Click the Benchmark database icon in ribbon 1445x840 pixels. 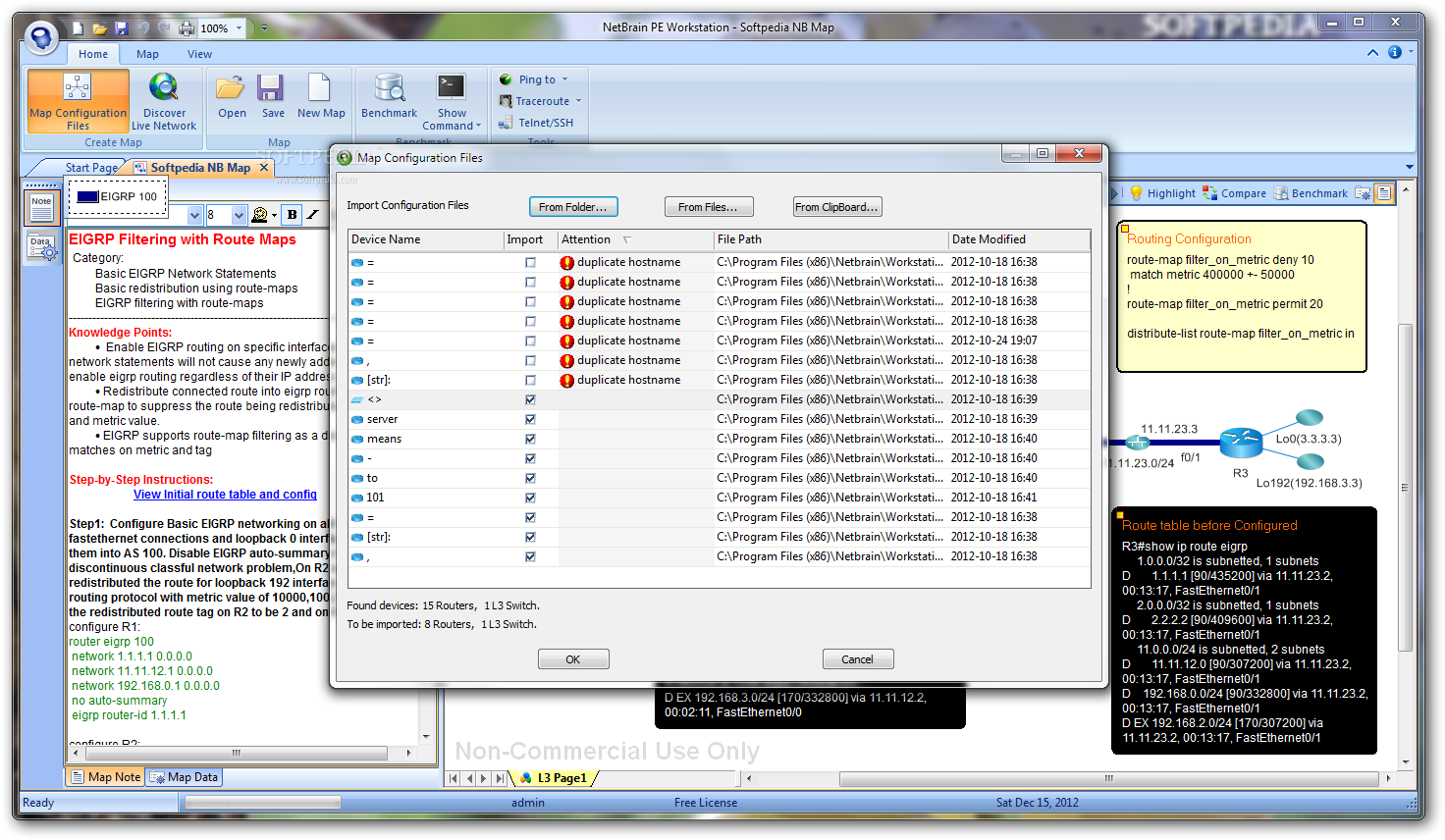389,88
